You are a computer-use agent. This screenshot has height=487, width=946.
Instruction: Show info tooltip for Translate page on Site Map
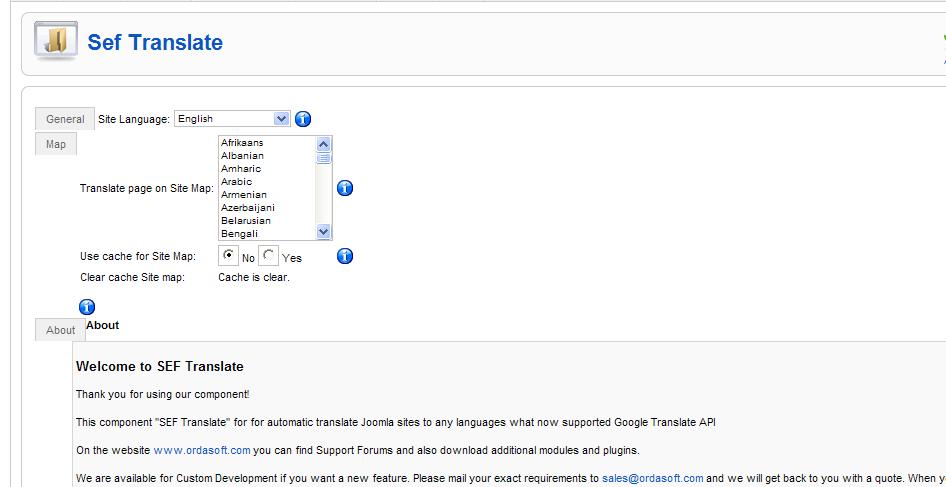(344, 188)
